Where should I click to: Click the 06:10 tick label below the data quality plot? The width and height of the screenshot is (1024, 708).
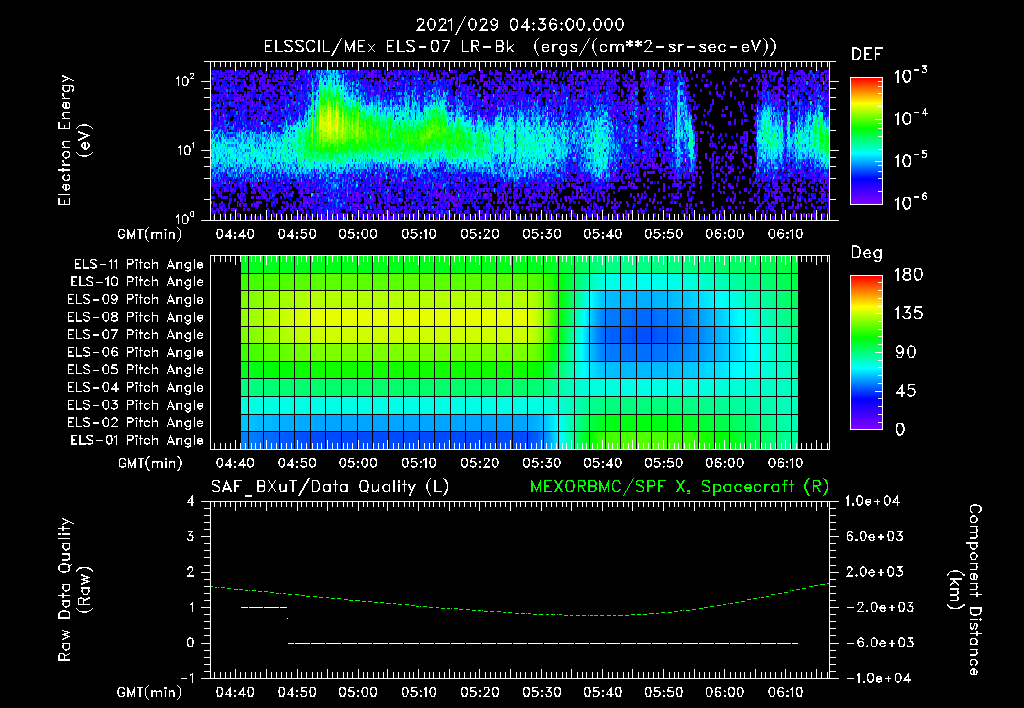pyautogui.click(x=785, y=692)
